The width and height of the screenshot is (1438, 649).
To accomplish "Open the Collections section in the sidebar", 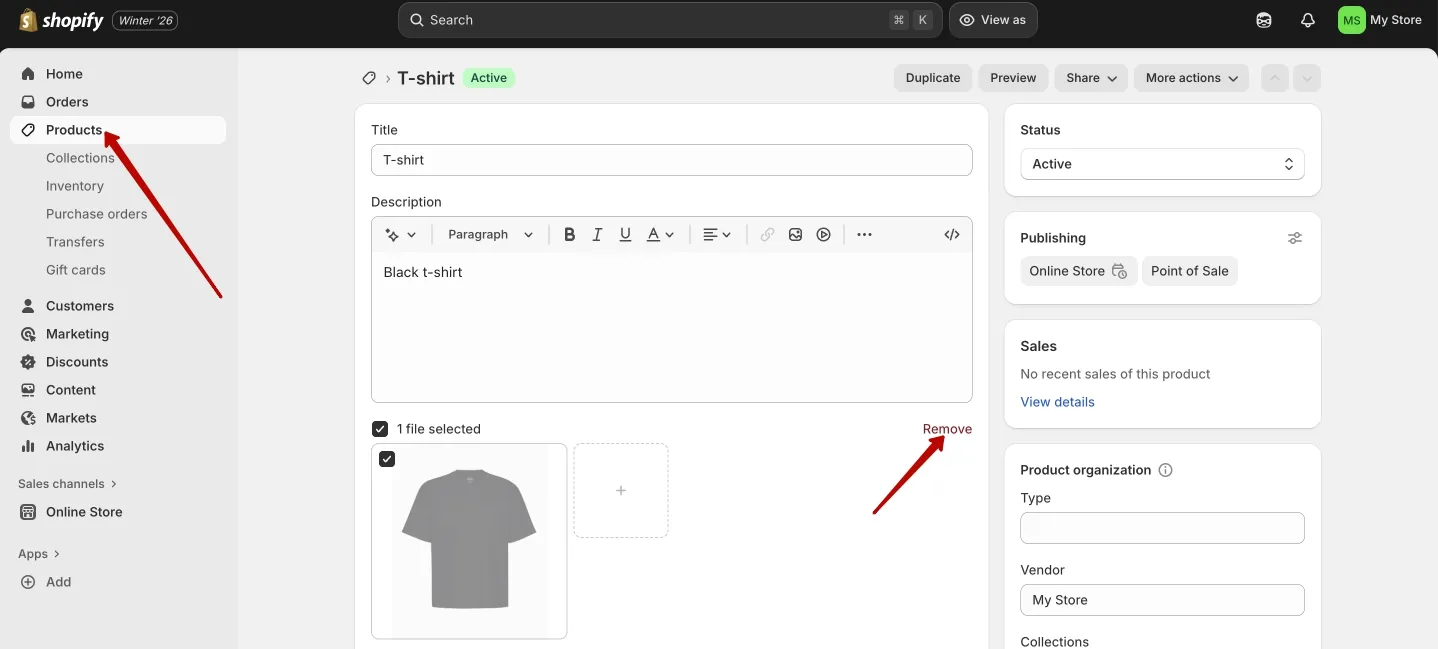I will coord(80,157).
